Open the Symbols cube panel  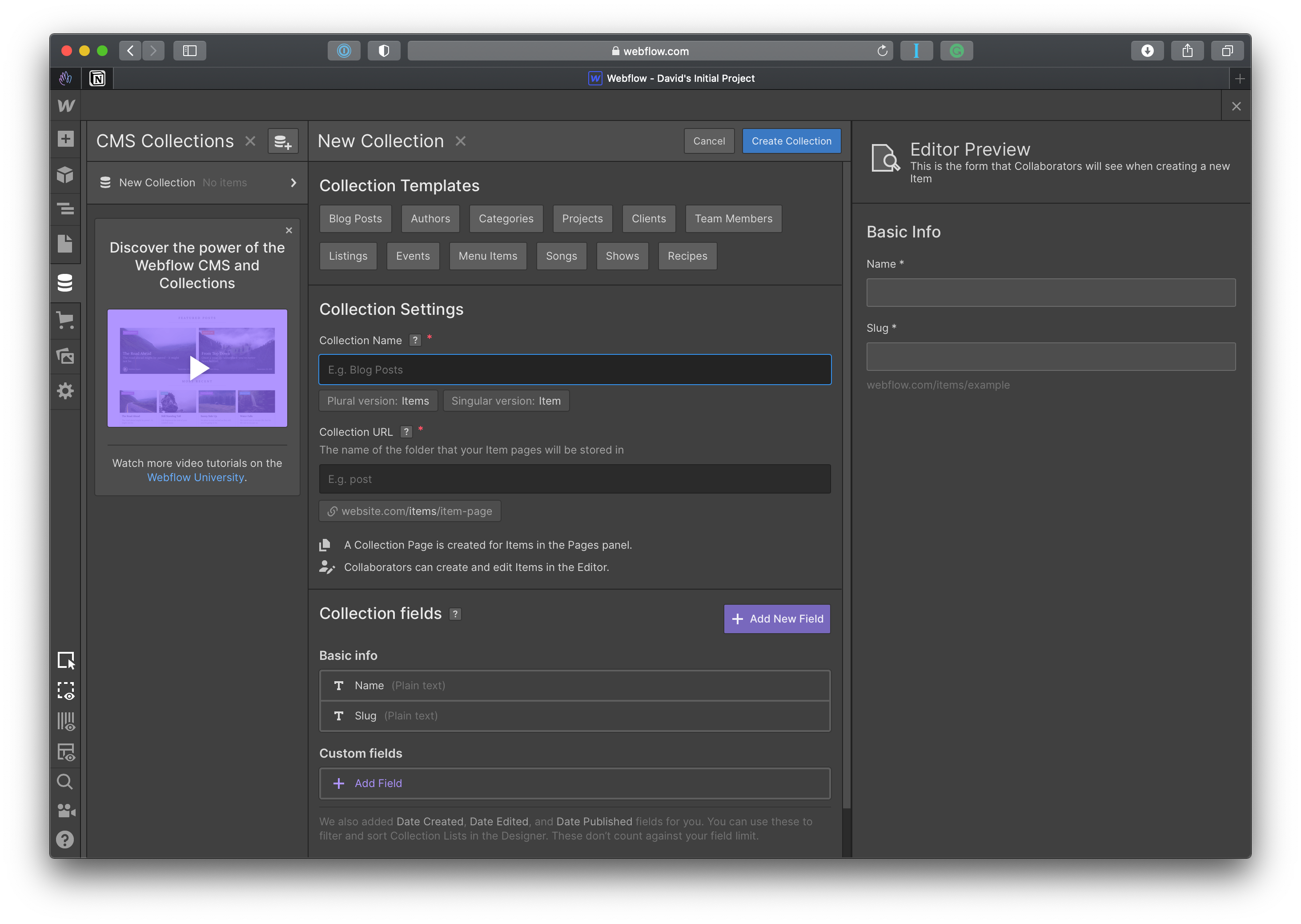65,174
